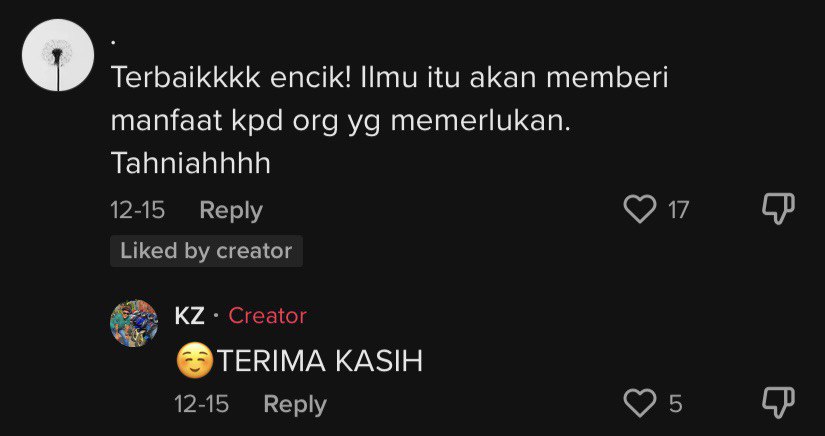Open KZ username profile link
This screenshot has width=825, height=436.
(189, 316)
